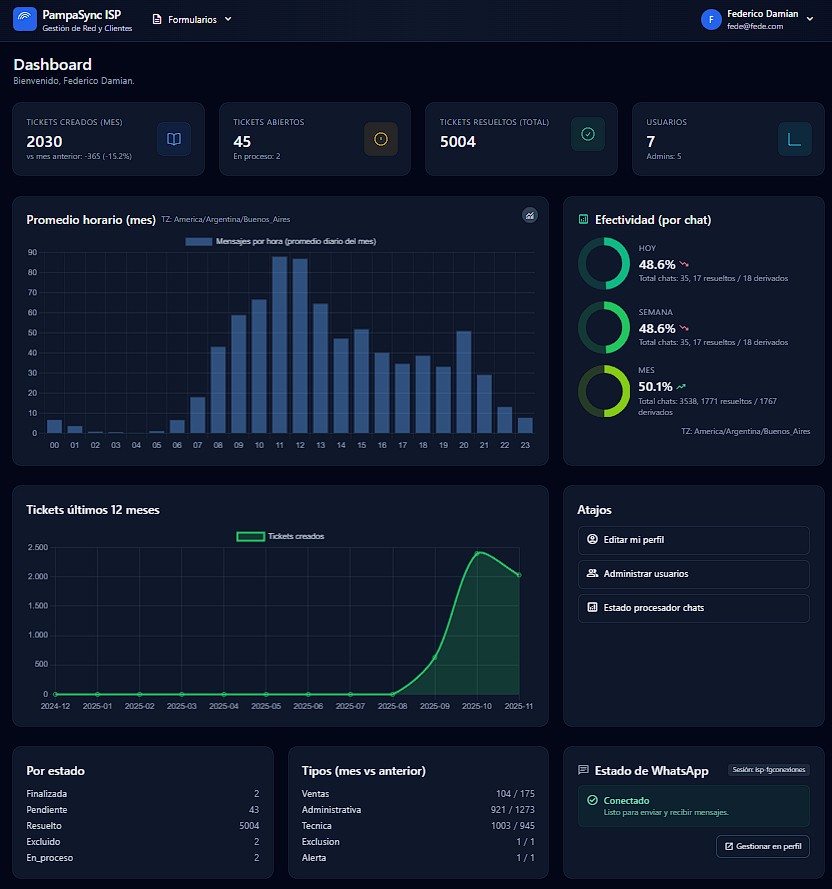Image resolution: width=832 pixels, height=889 pixels.
Task: Click the Gestionar en perfil button
Action: point(762,845)
